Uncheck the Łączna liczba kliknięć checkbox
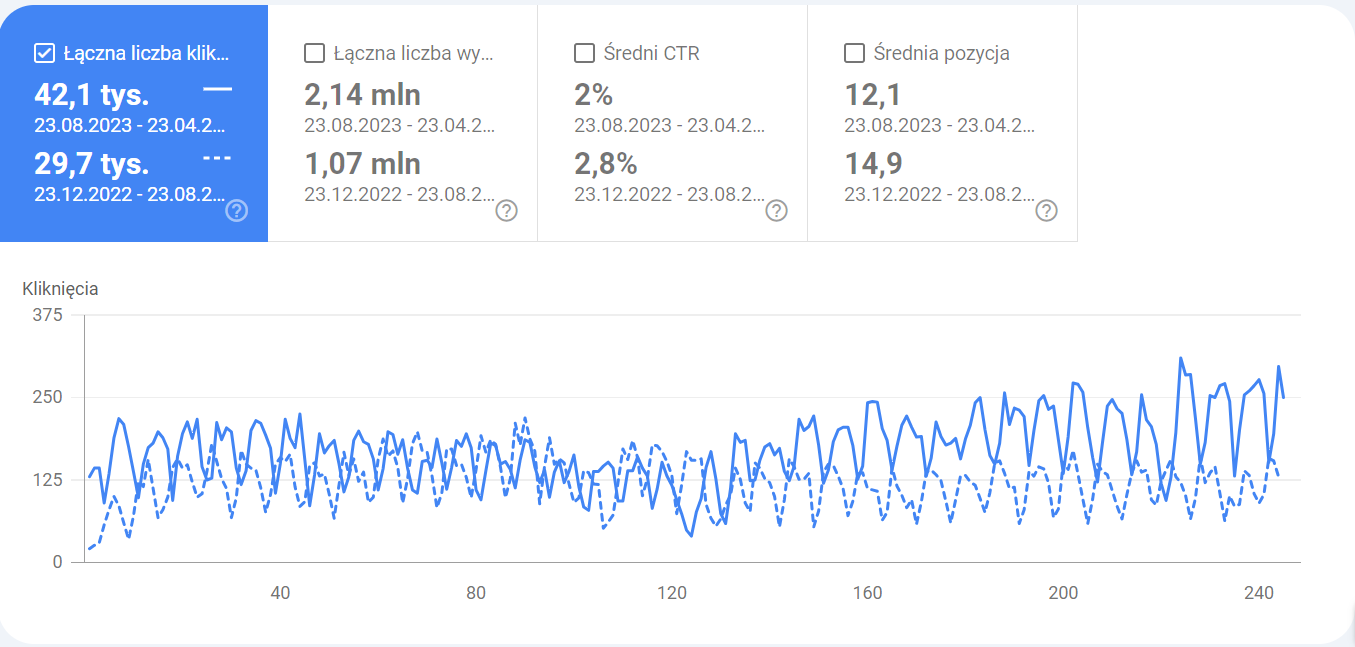Viewport: 1355px width, 647px height. click(44, 53)
